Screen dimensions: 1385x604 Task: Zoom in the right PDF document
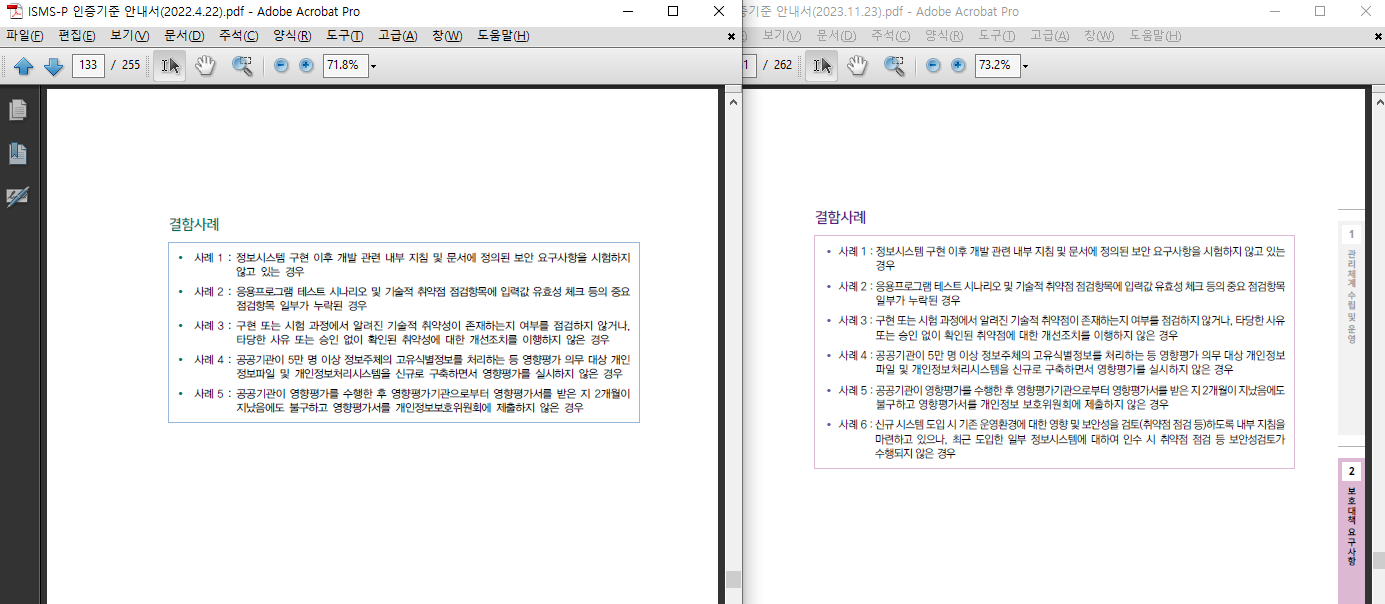tap(959, 65)
